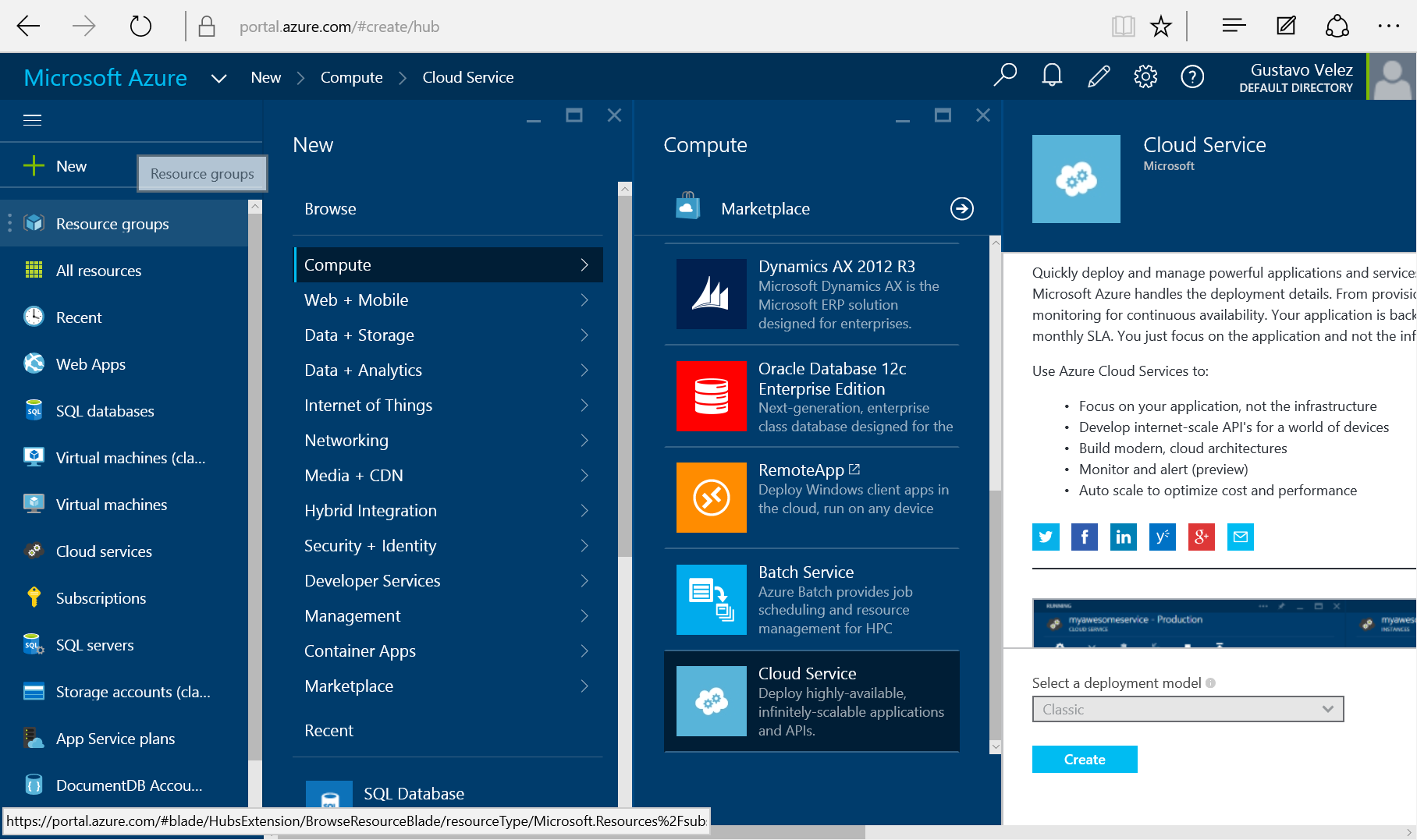This screenshot has height=840, width=1417.
Task: Expand the Networking category
Action: 449,440
